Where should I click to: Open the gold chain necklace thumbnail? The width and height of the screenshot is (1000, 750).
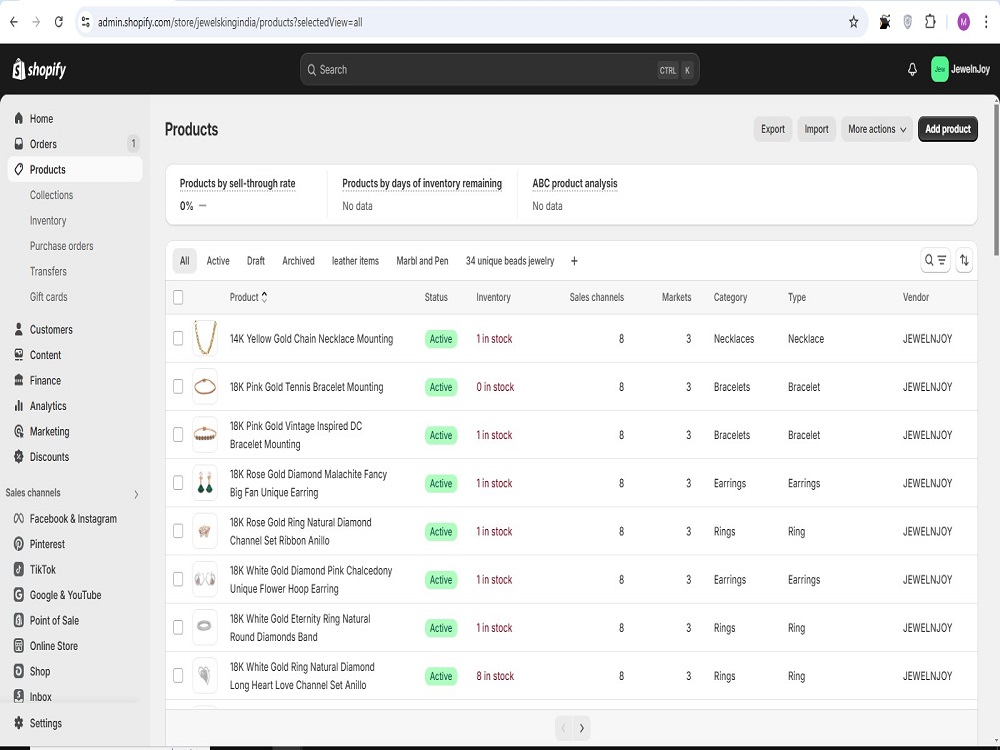point(205,338)
